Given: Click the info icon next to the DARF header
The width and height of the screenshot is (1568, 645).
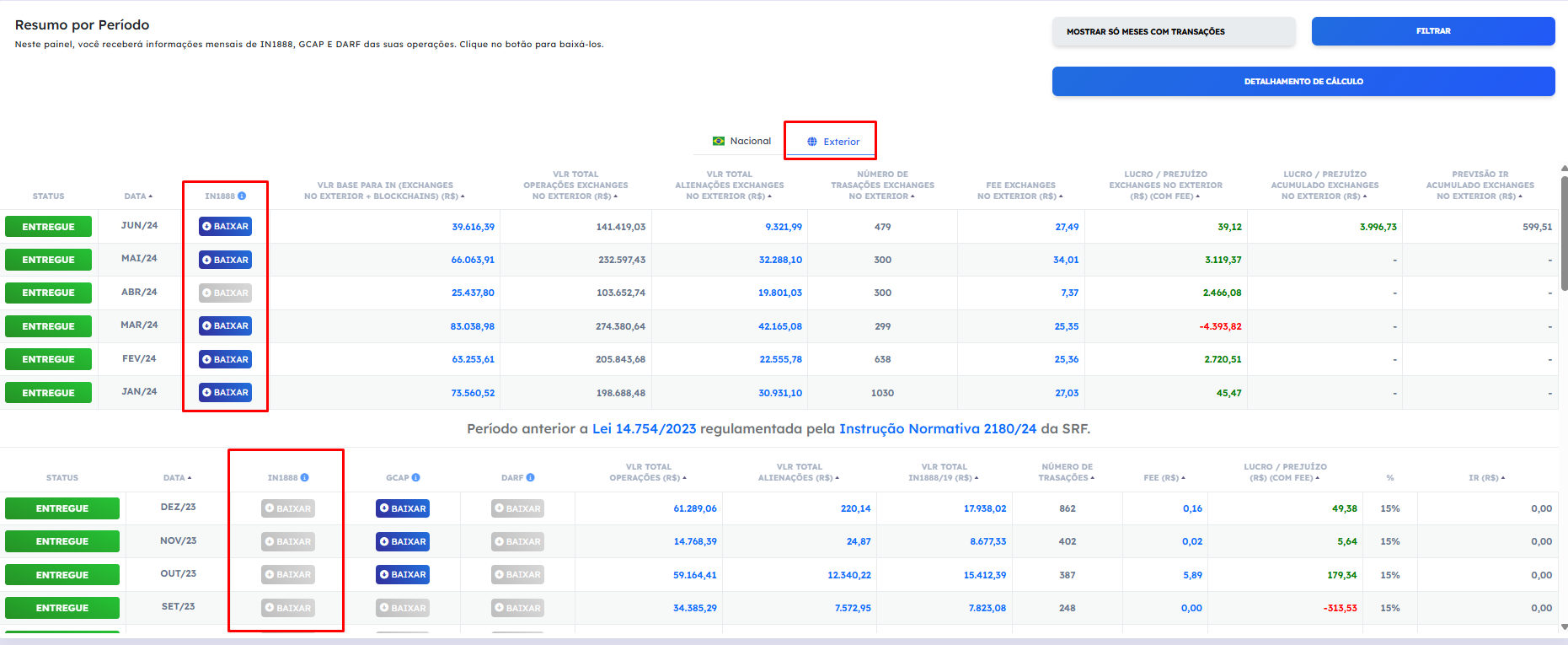Looking at the screenshot, I should (530, 478).
